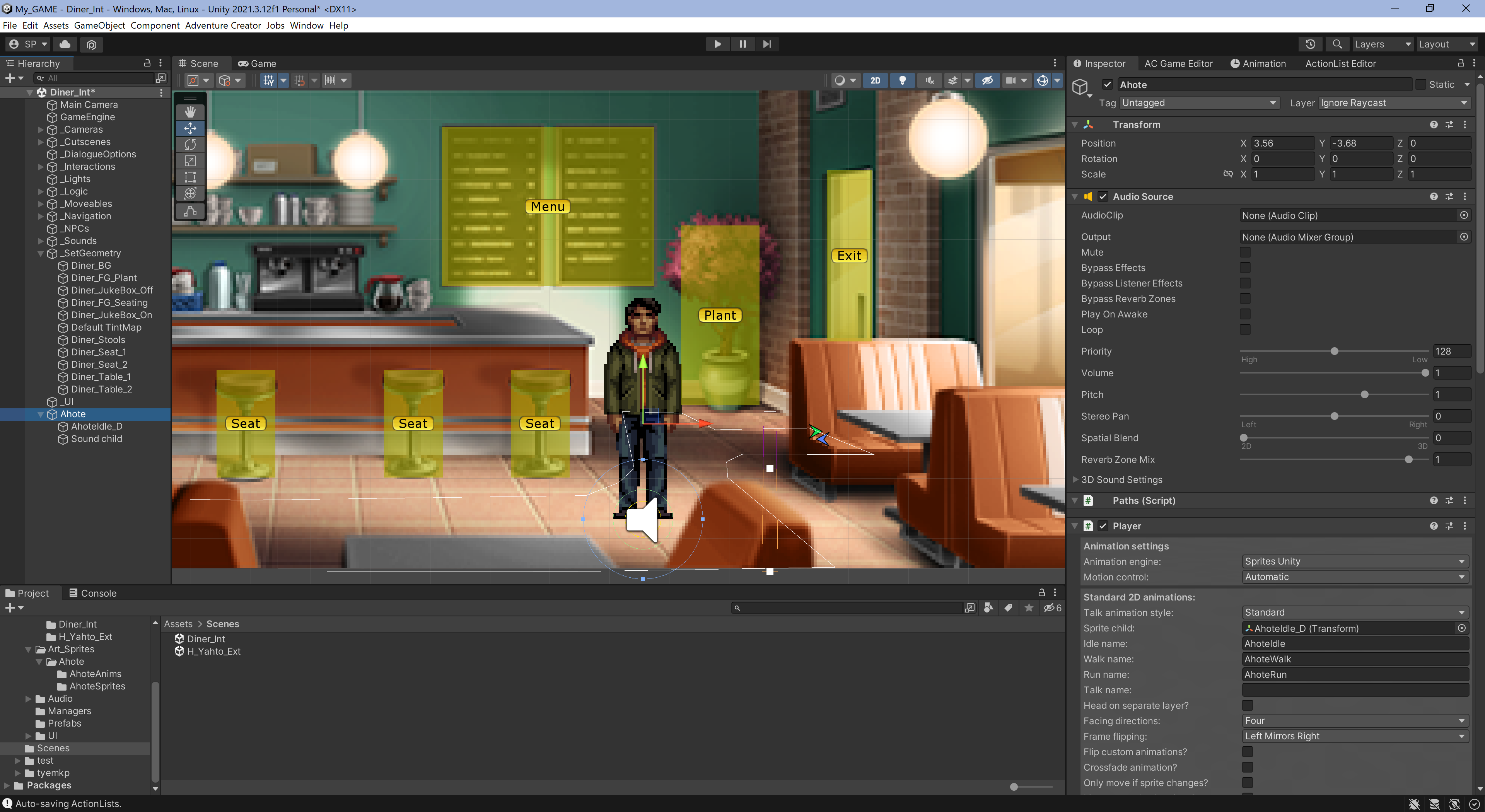
Task: Expand 3D Sound Settings foldout
Action: tap(1075, 479)
